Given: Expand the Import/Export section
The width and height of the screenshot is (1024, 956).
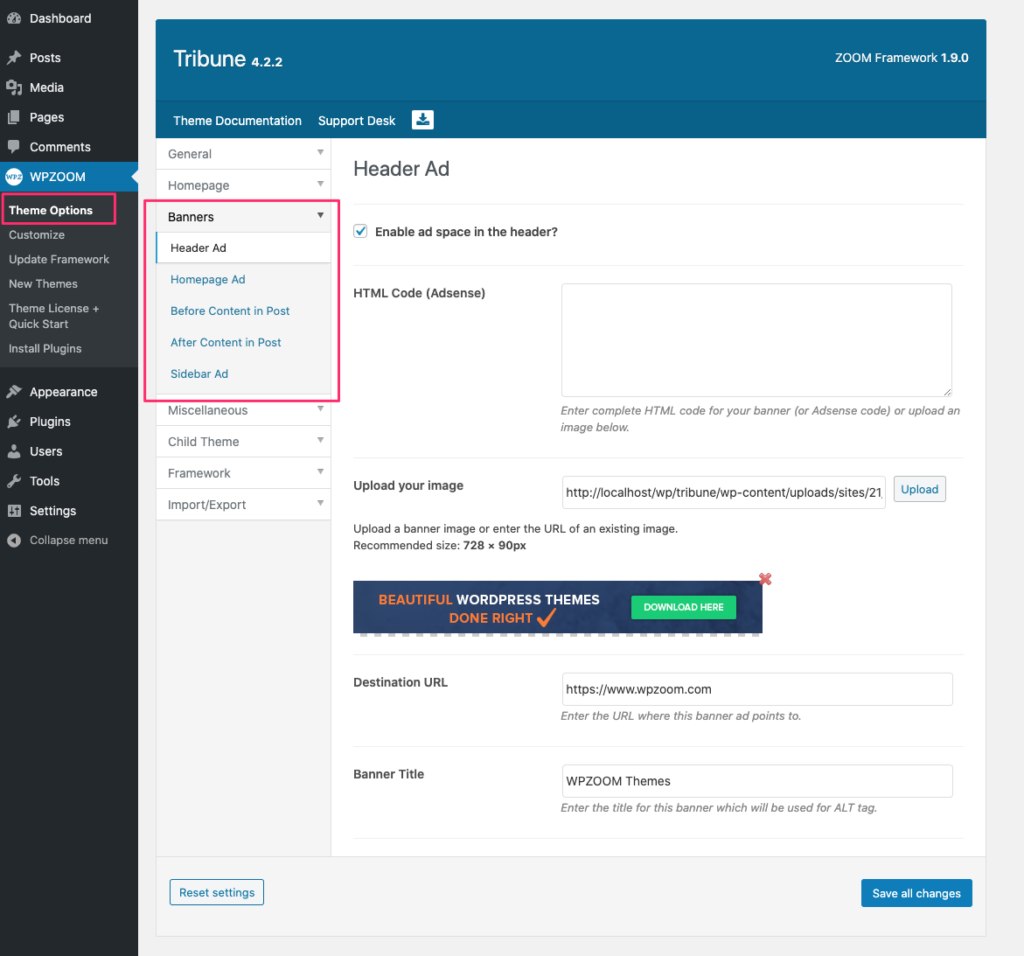Looking at the screenshot, I should 244,504.
